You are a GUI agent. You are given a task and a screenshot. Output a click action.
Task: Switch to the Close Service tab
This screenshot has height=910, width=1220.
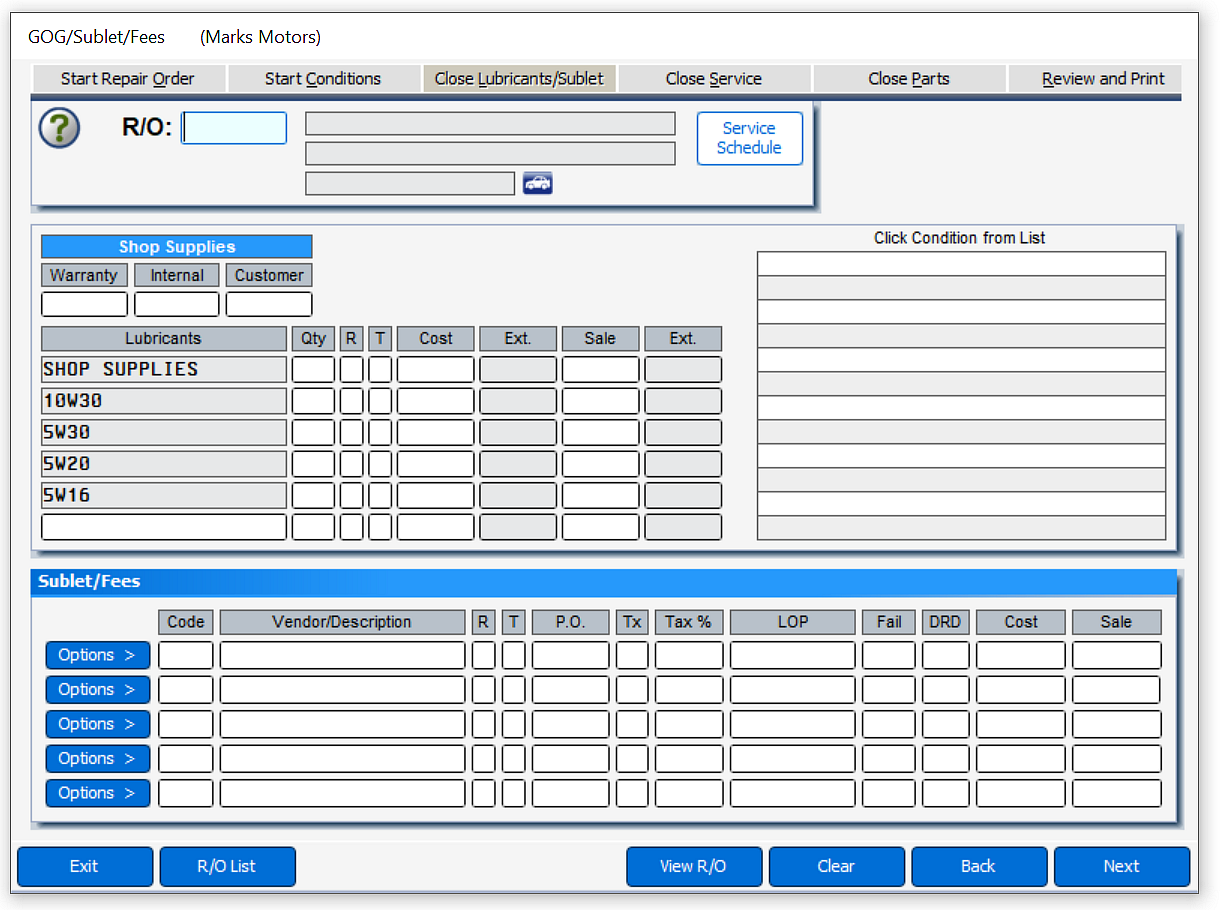[714, 78]
